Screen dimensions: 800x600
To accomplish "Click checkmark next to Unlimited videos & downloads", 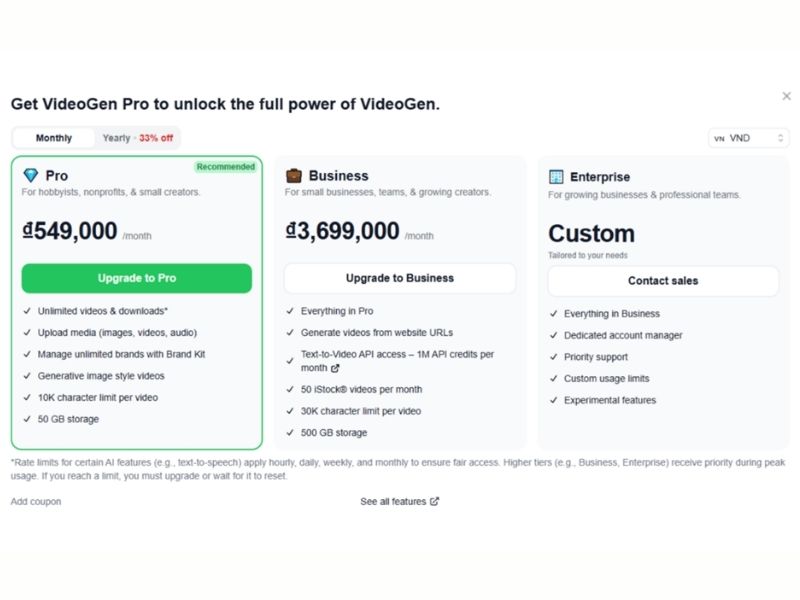I will 28,311.
